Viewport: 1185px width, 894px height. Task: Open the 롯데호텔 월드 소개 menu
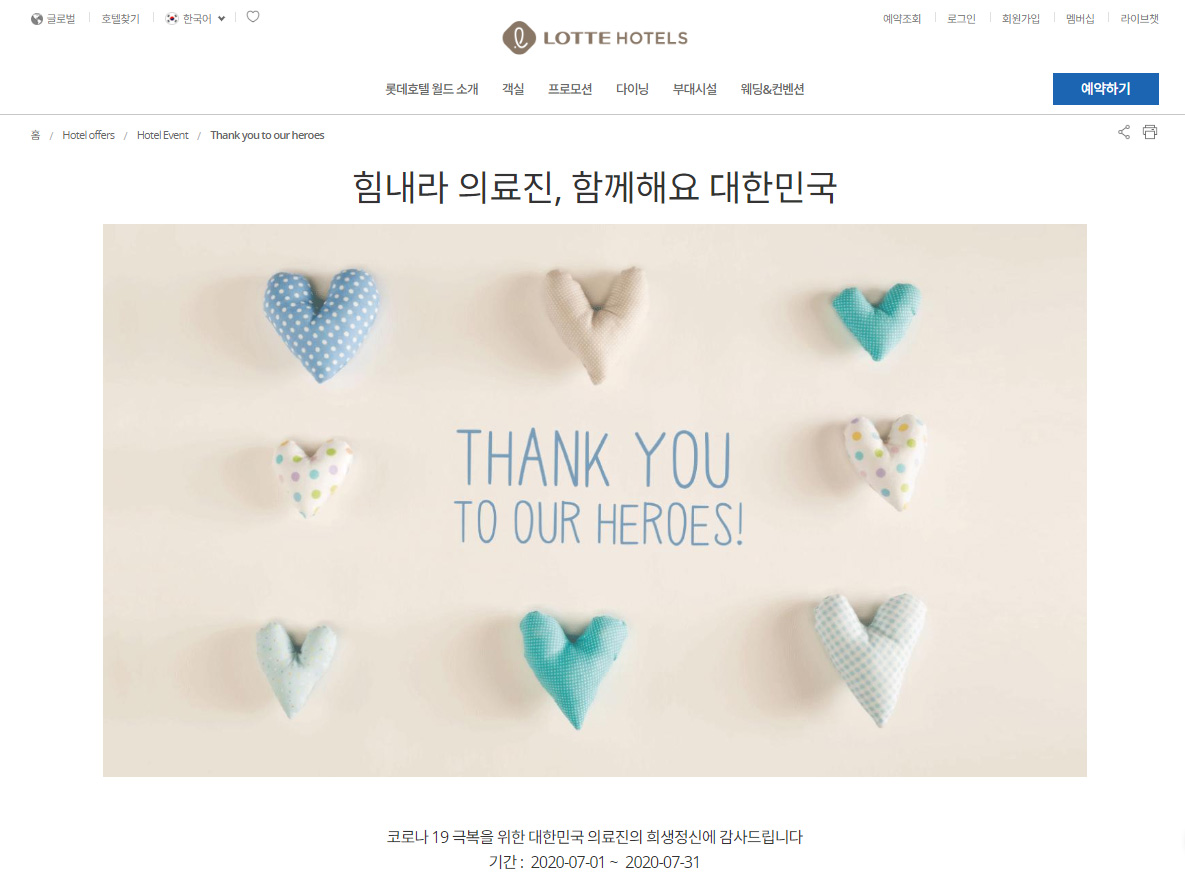pyautogui.click(x=432, y=89)
